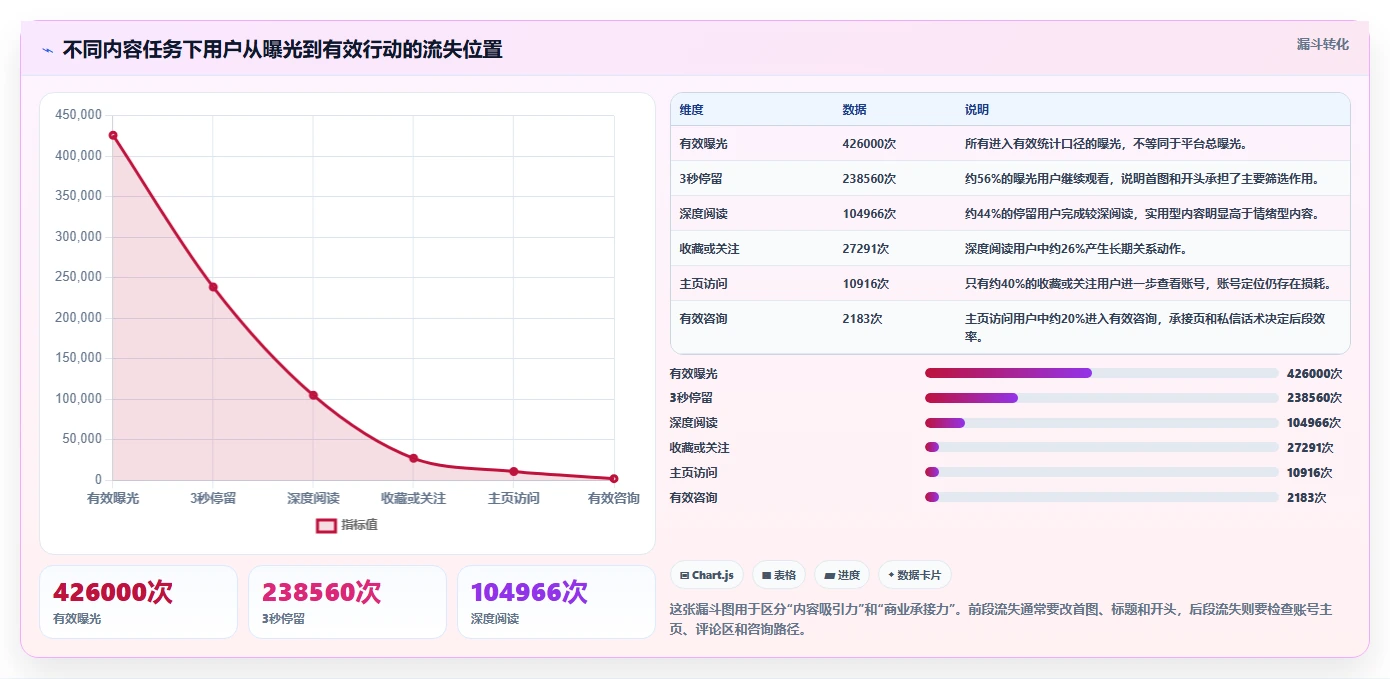Image resolution: width=1390 pixels, height=679 pixels.
Task: Click the 表格 tag chip
Action: point(779,575)
